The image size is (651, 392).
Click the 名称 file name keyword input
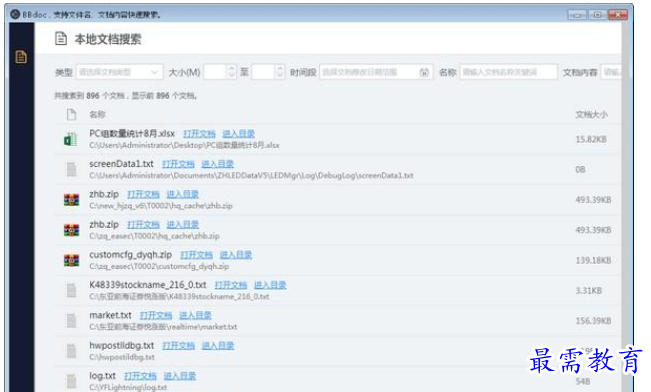click(x=508, y=72)
